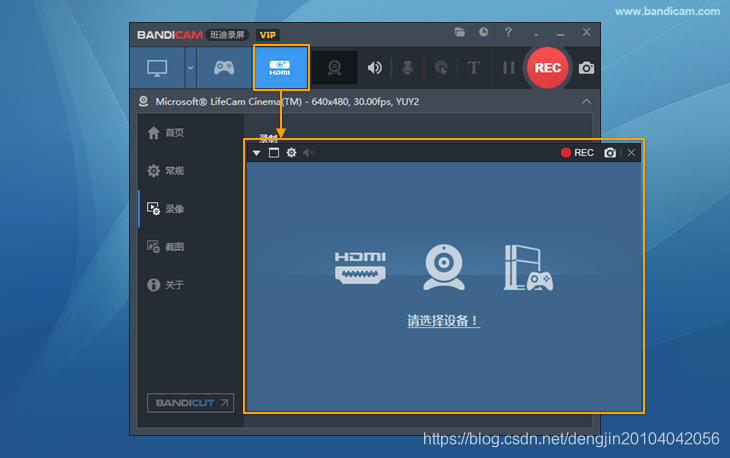This screenshot has height=458, width=730.
Task: Toggle text overlay T icon
Action: [473, 68]
